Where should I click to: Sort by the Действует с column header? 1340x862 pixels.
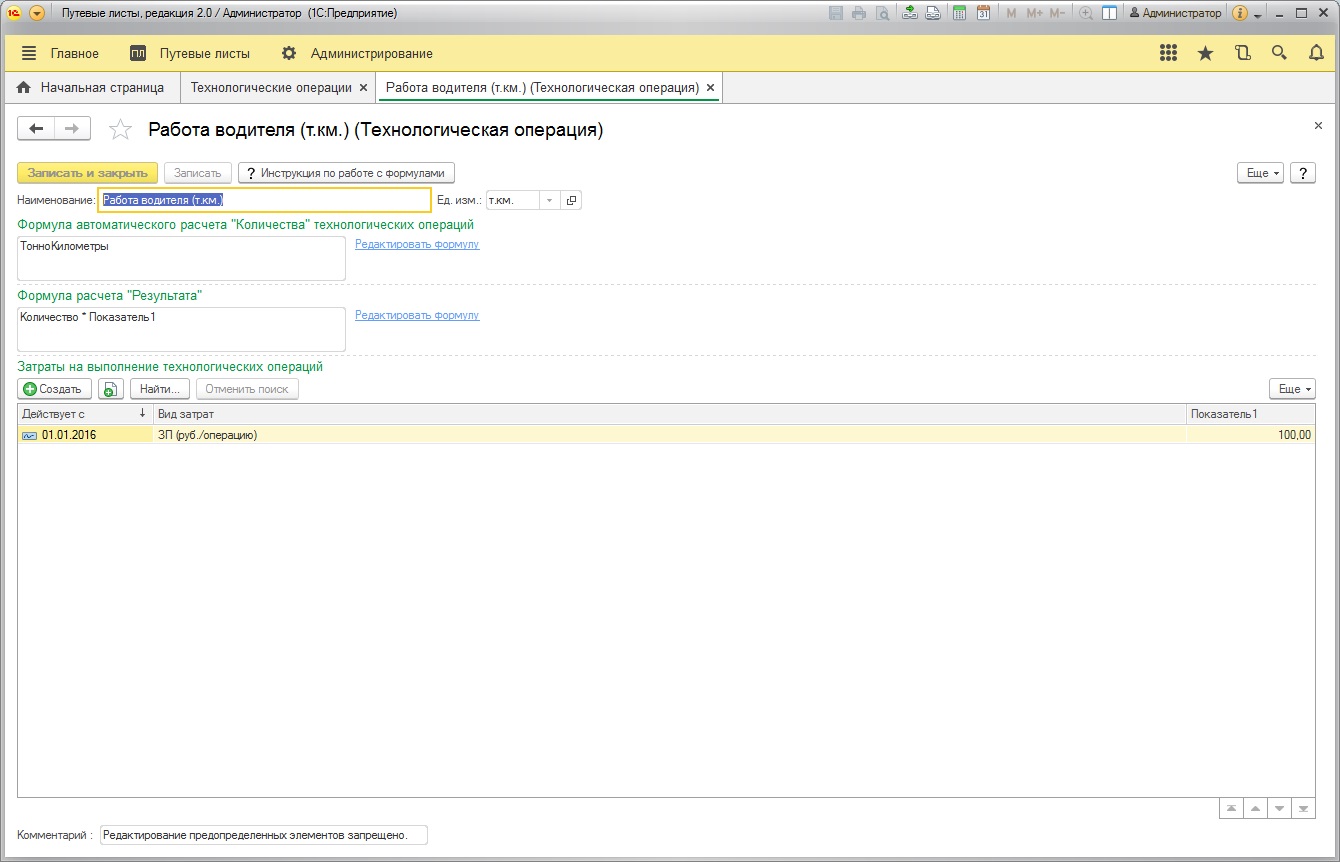pyautogui.click(x=85, y=414)
